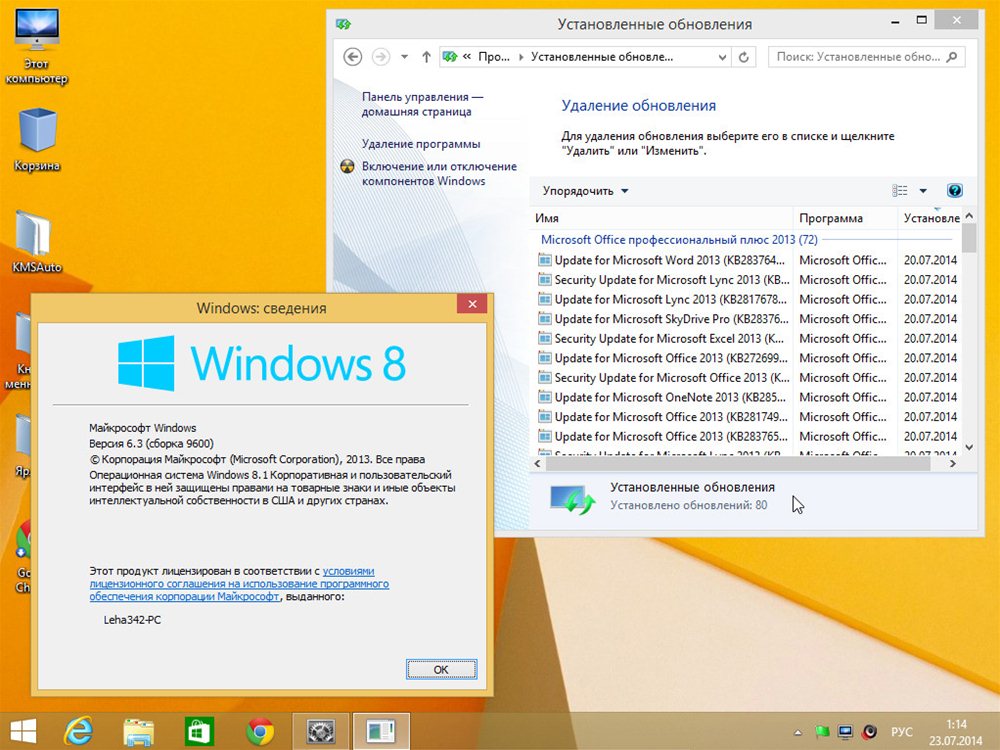Select Update for Microsoft Office 2013 (KB272699
The height and width of the screenshot is (750, 1000).
click(746, 358)
